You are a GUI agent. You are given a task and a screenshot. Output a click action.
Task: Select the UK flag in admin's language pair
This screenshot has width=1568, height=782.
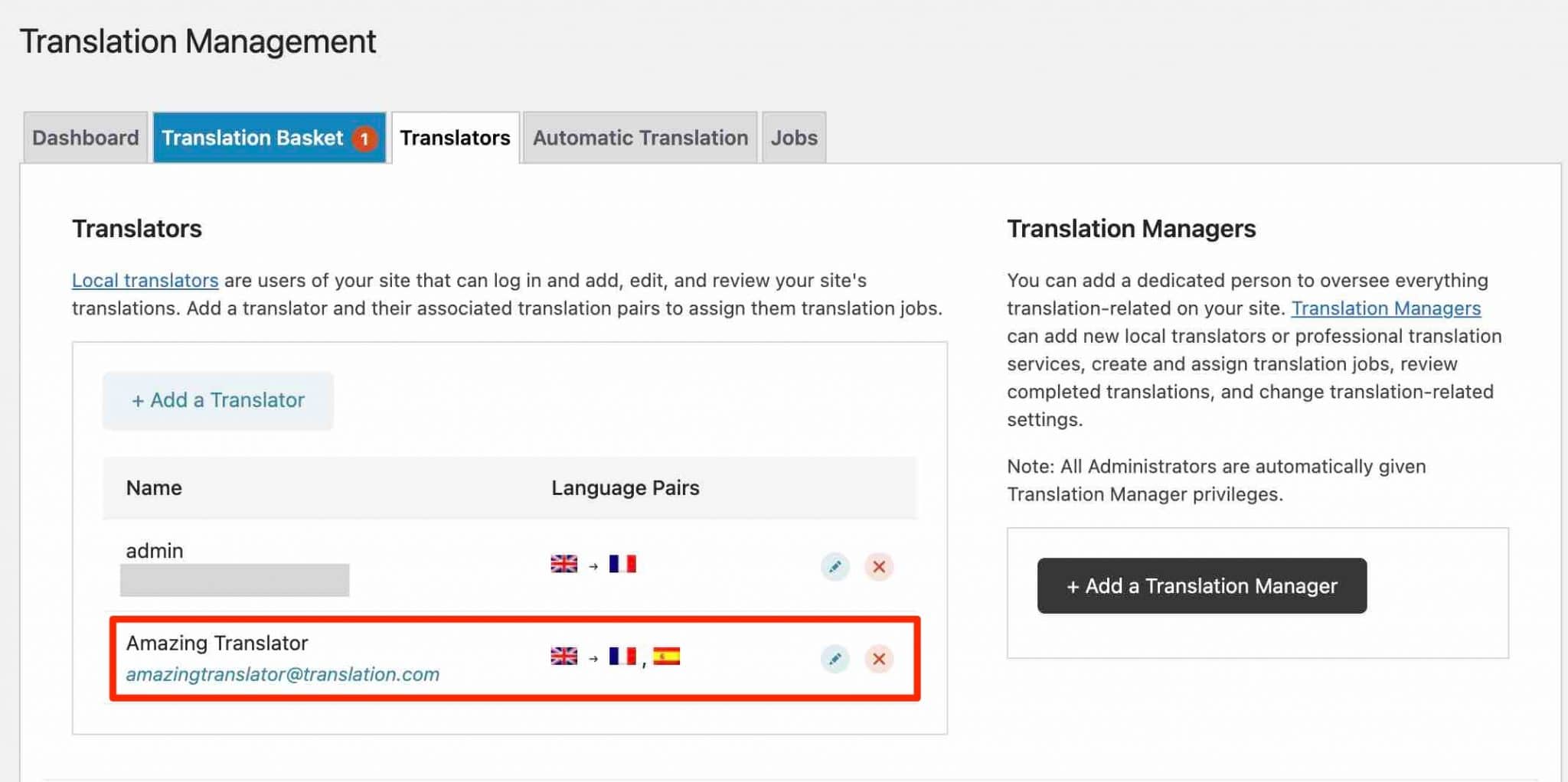[563, 564]
